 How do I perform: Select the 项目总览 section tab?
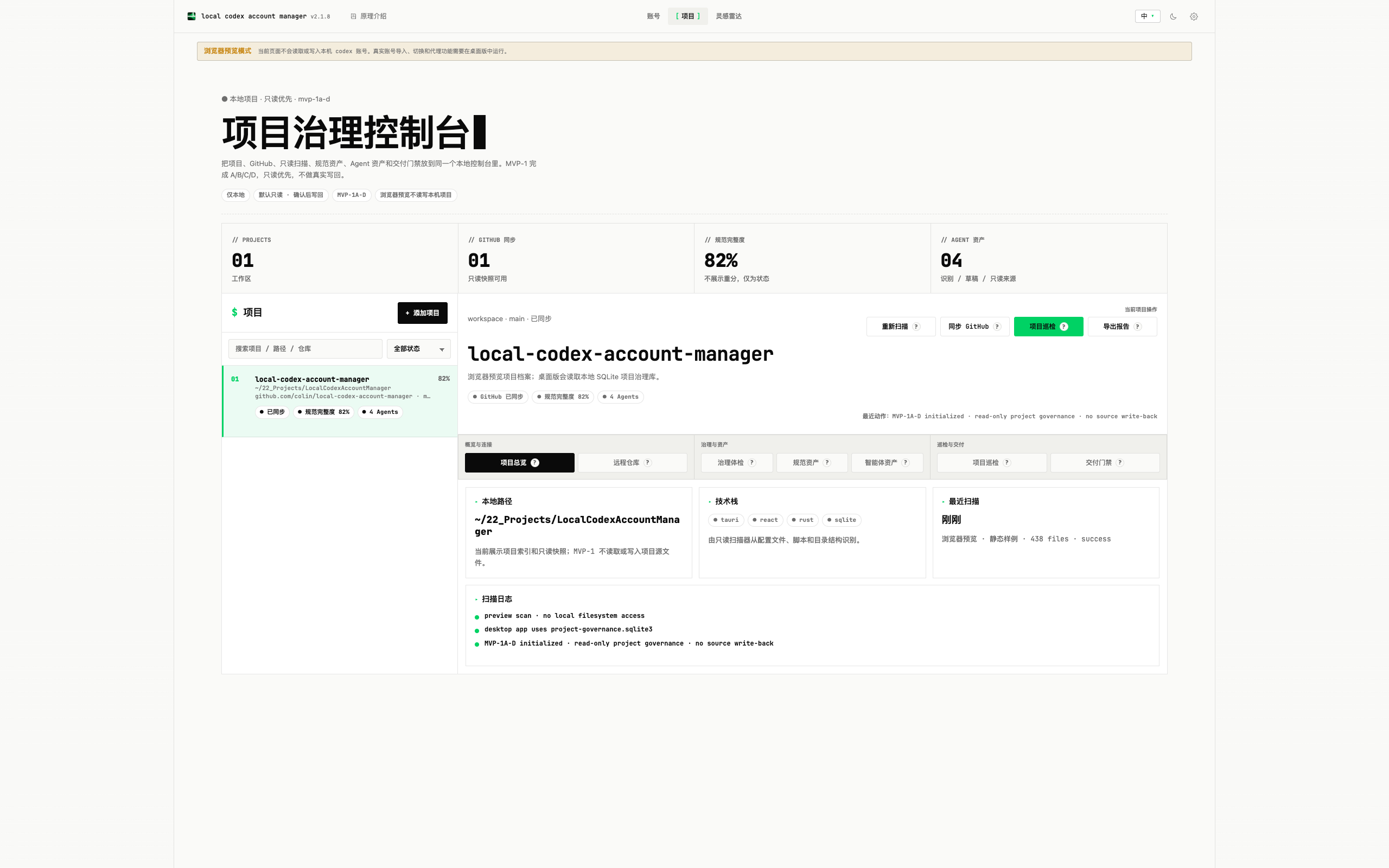click(519, 463)
